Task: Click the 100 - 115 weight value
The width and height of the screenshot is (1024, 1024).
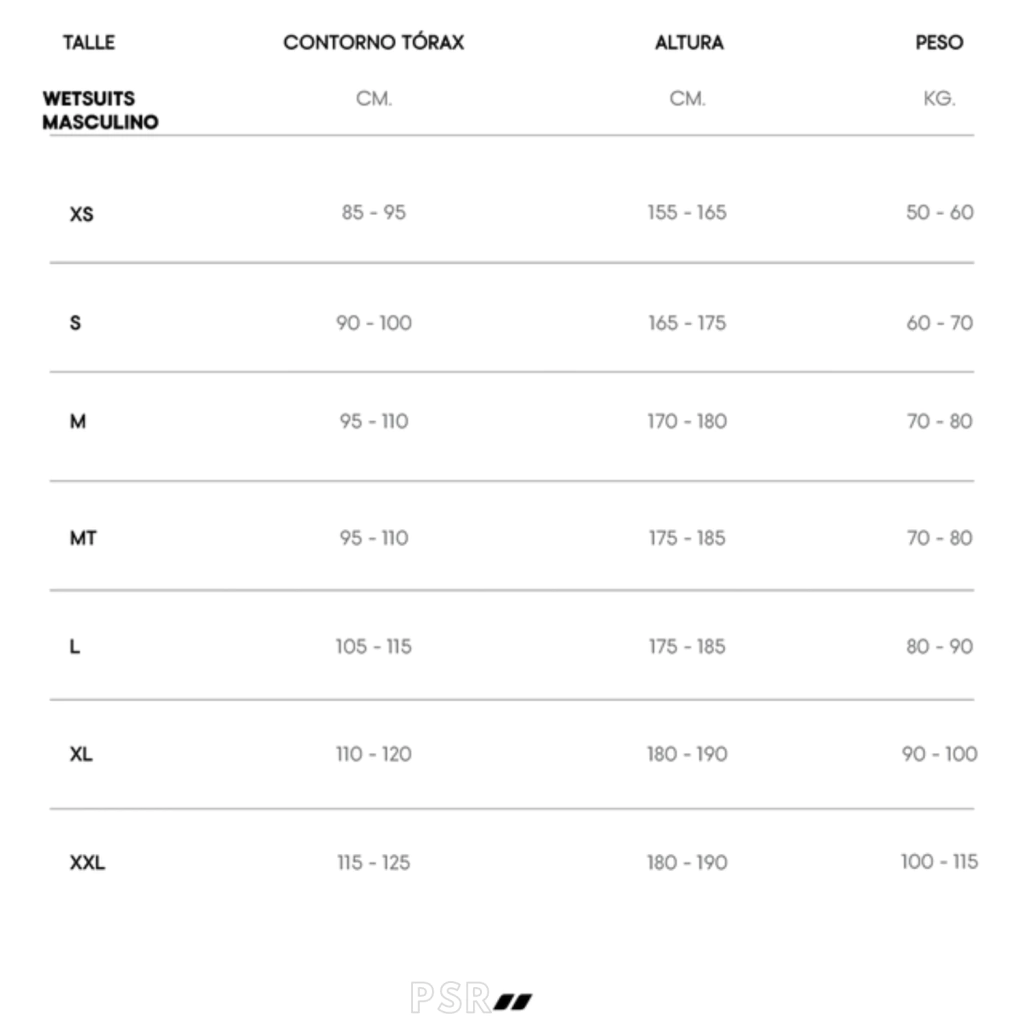Action: click(939, 862)
